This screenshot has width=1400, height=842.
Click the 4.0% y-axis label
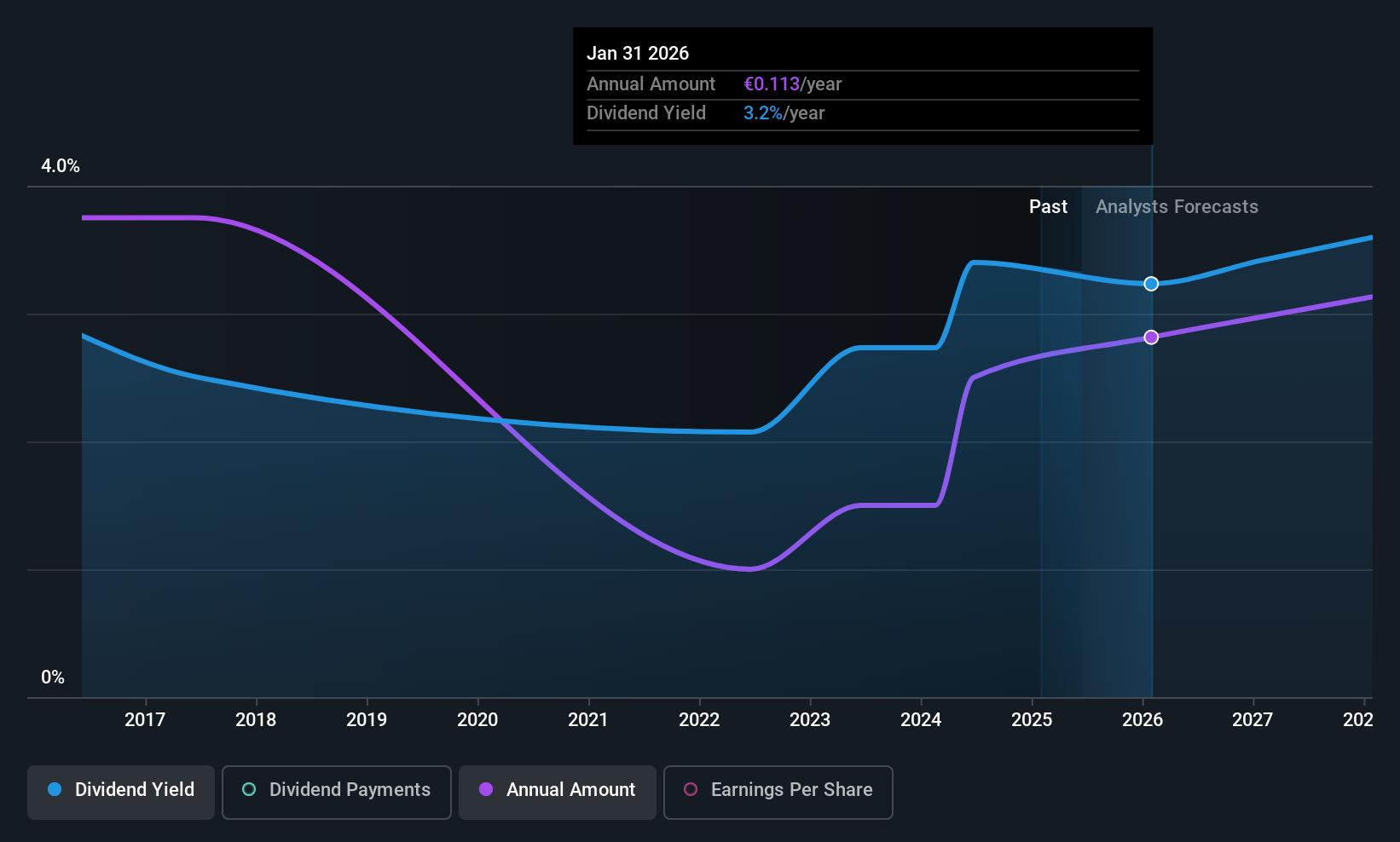61,166
